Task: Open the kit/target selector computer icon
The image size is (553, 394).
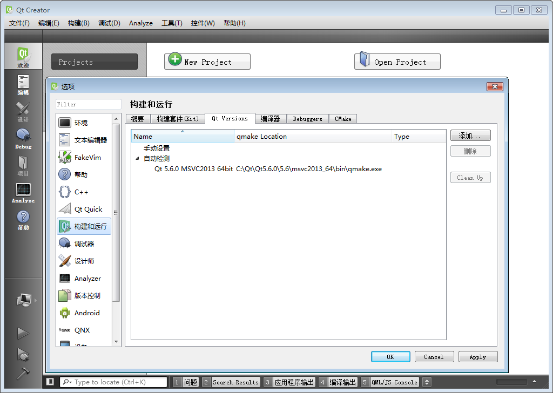Action: click(24, 300)
